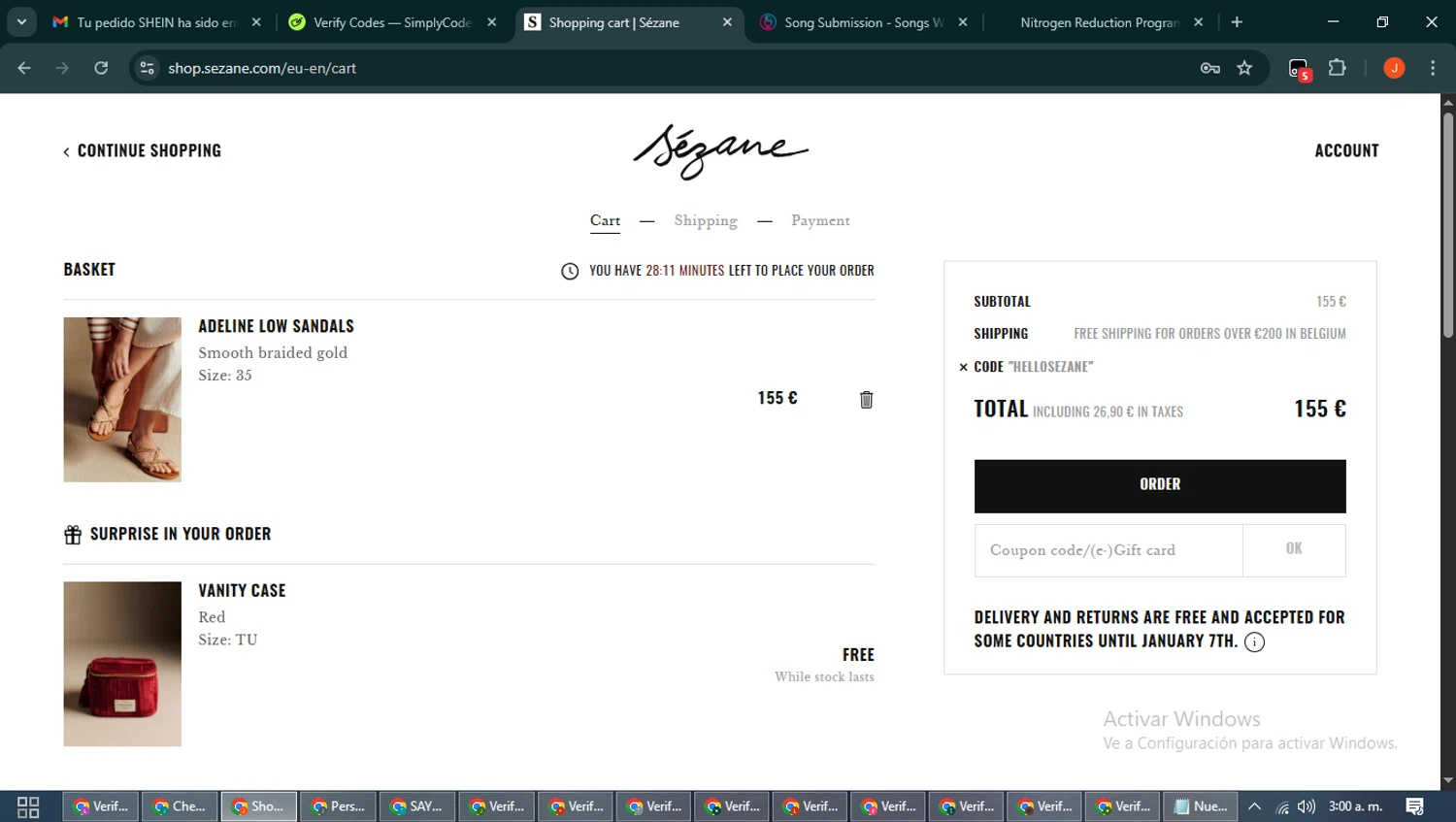Image resolution: width=1456 pixels, height=822 pixels.
Task: Go forward in browser history
Action: [x=62, y=68]
